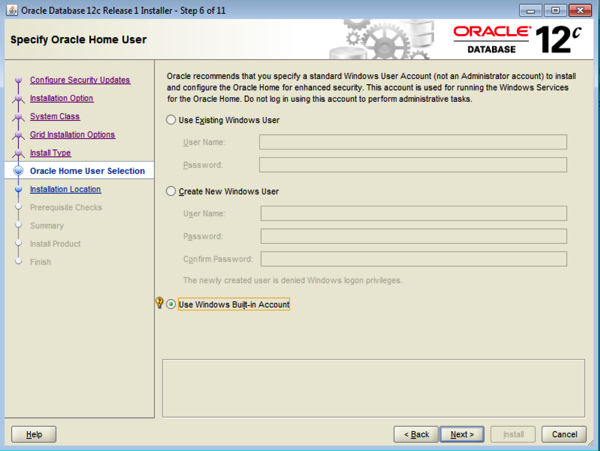Click step marker icon for Grid Installation Options

(18, 135)
